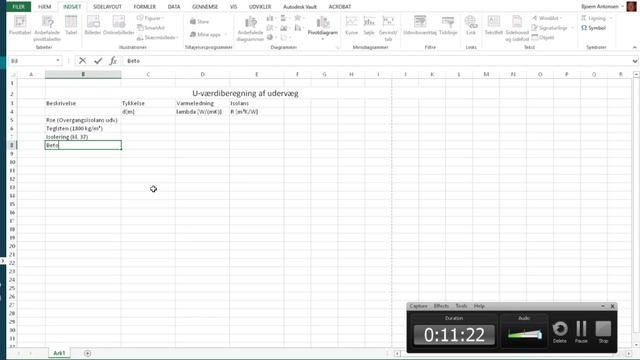Collapse the ribbon with the arrow

[x=634, y=47]
